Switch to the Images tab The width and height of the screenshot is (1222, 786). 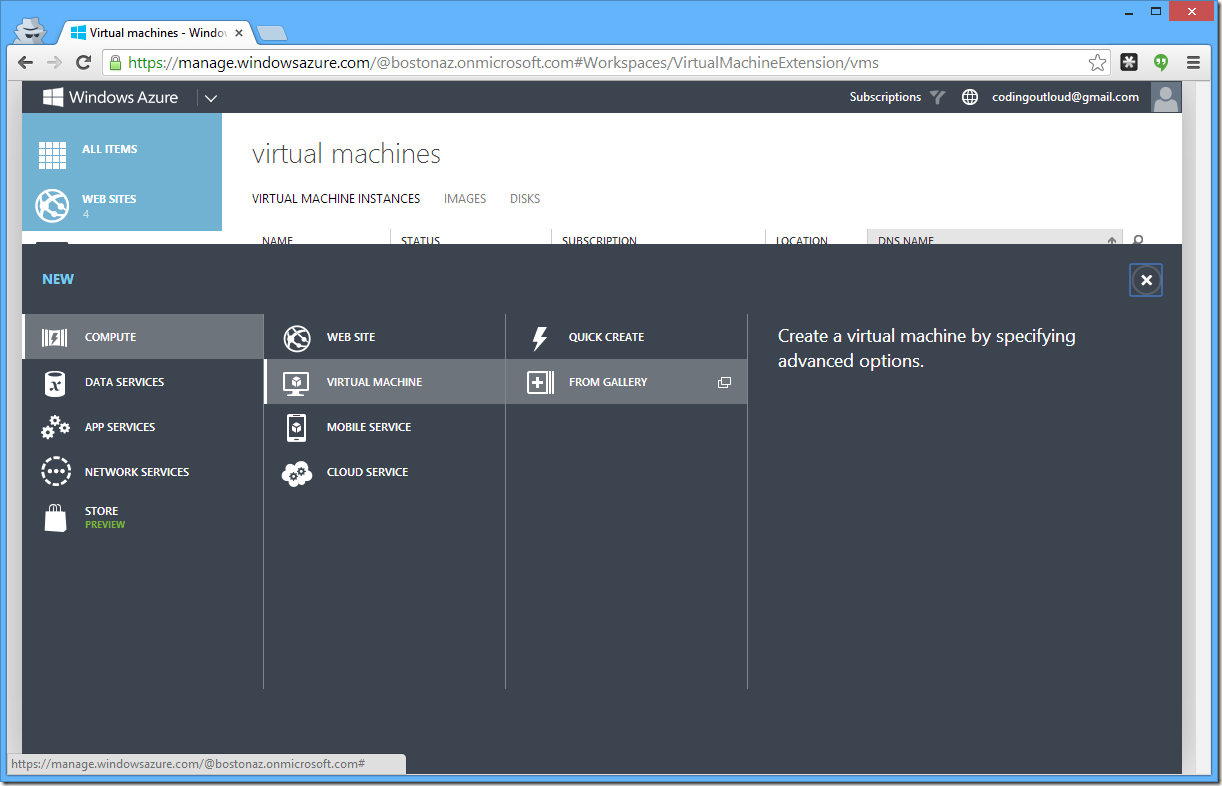pos(465,199)
